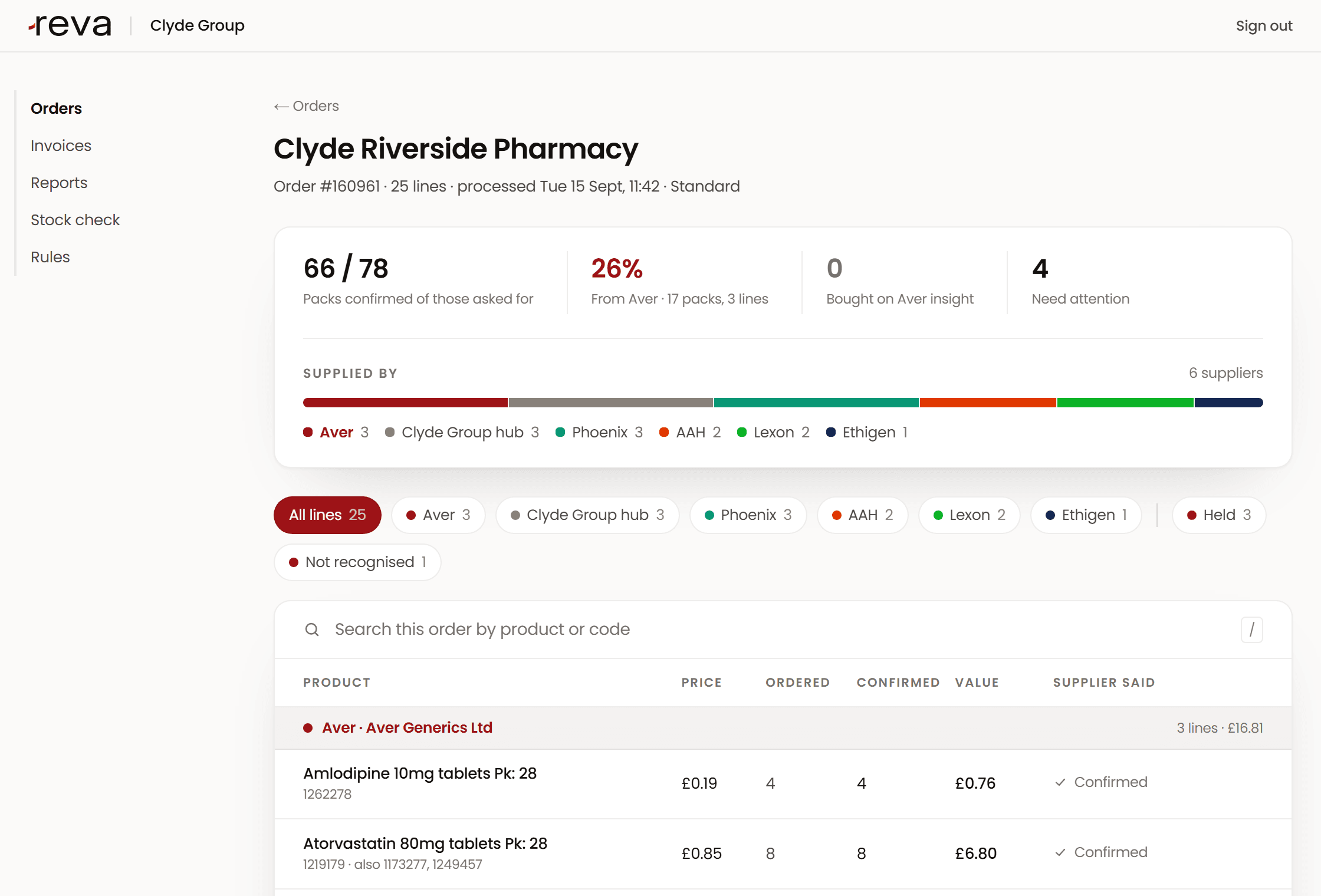The height and width of the screenshot is (896, 1321).
Task: Show Not recognised 1 lines
Action: point(357,562)
